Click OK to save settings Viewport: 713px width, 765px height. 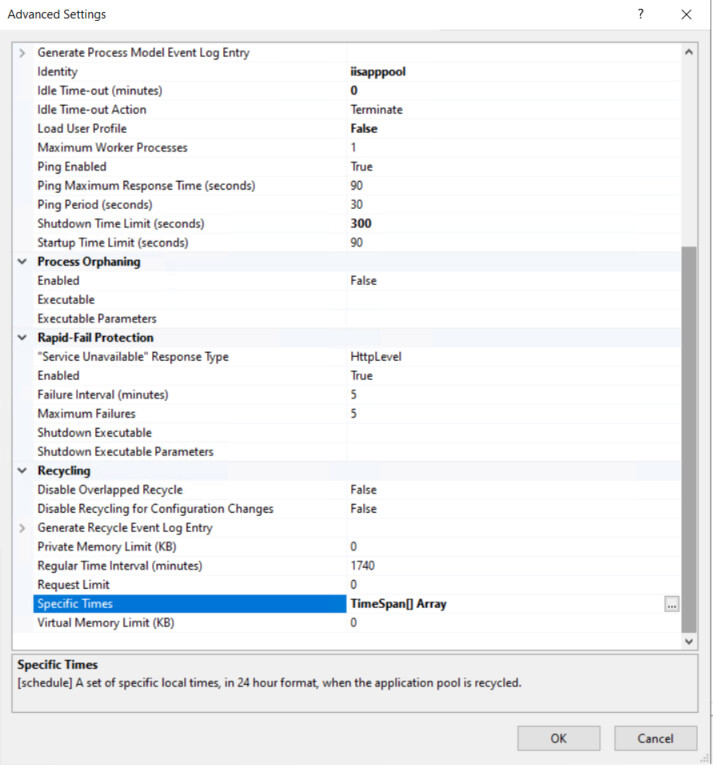(558, 738)
